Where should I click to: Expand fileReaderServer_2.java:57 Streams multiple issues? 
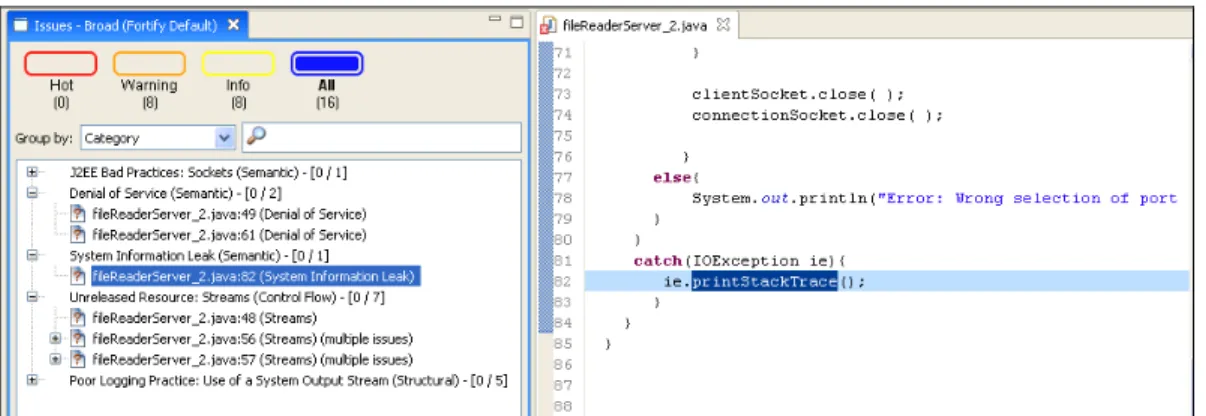point(56,359)
